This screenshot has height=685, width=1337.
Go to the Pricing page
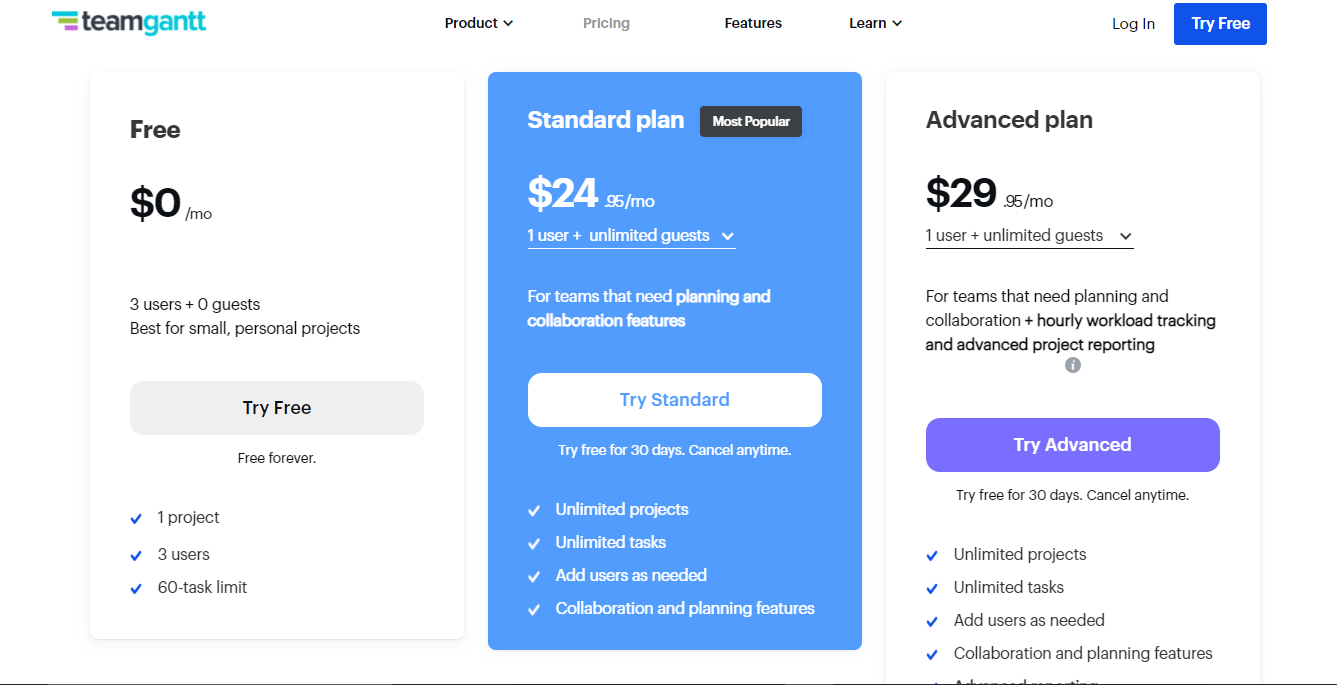(x=606, y=23)
